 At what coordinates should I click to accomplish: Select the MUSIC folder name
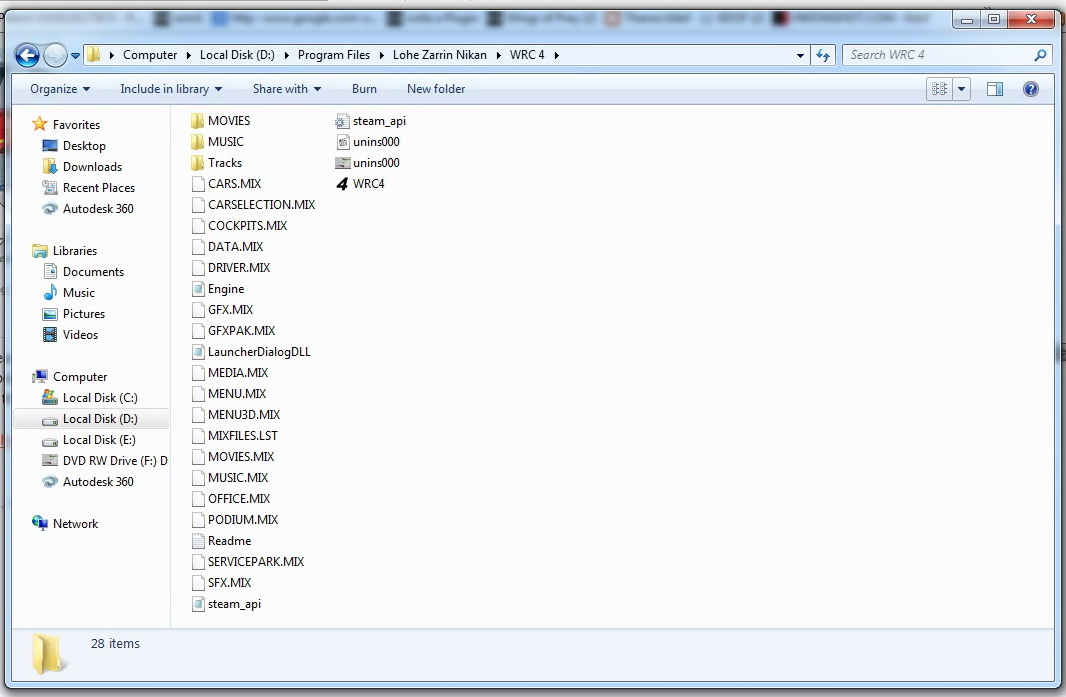(x=226, y=142)
